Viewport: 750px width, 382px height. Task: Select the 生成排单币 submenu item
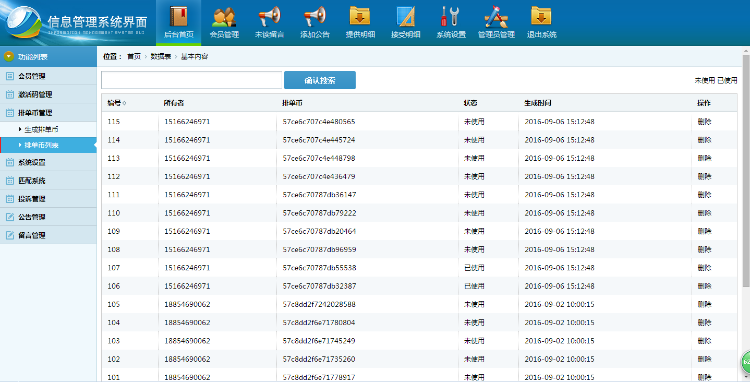click(x=41, y=129)
